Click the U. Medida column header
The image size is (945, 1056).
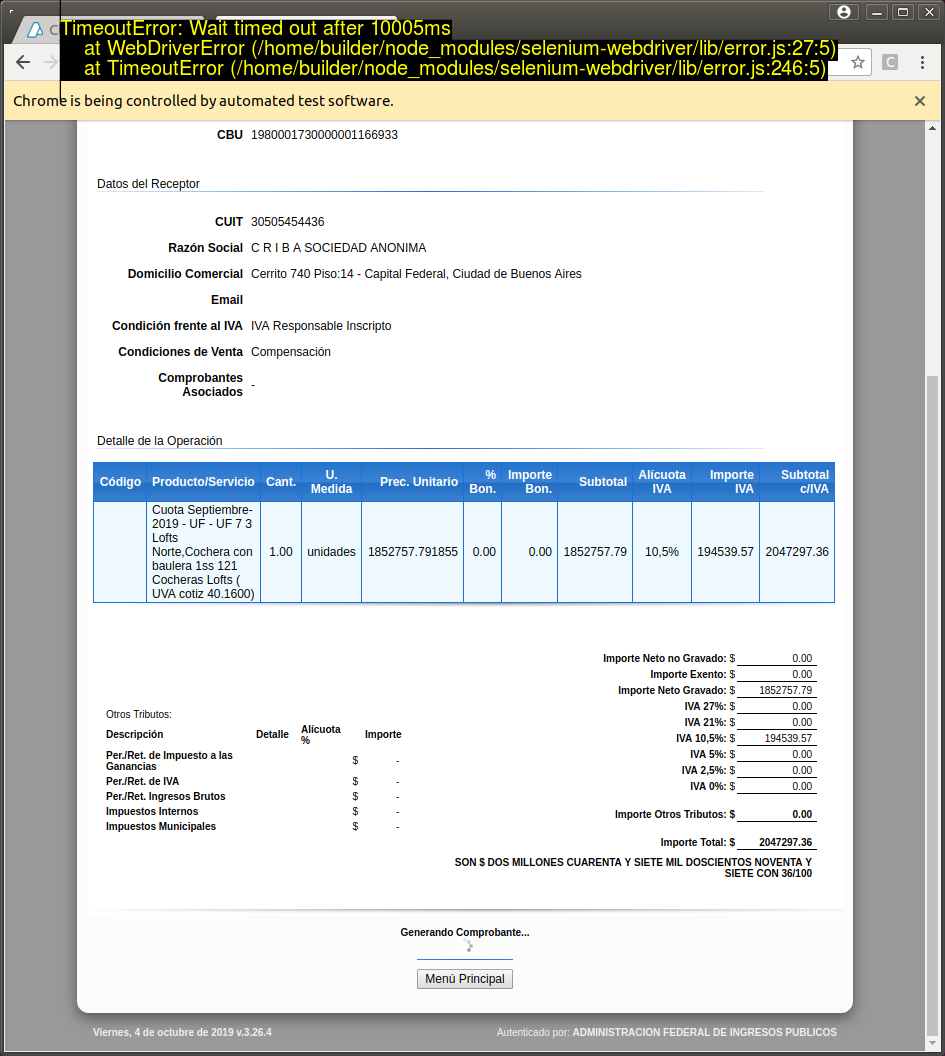point(331,482)
